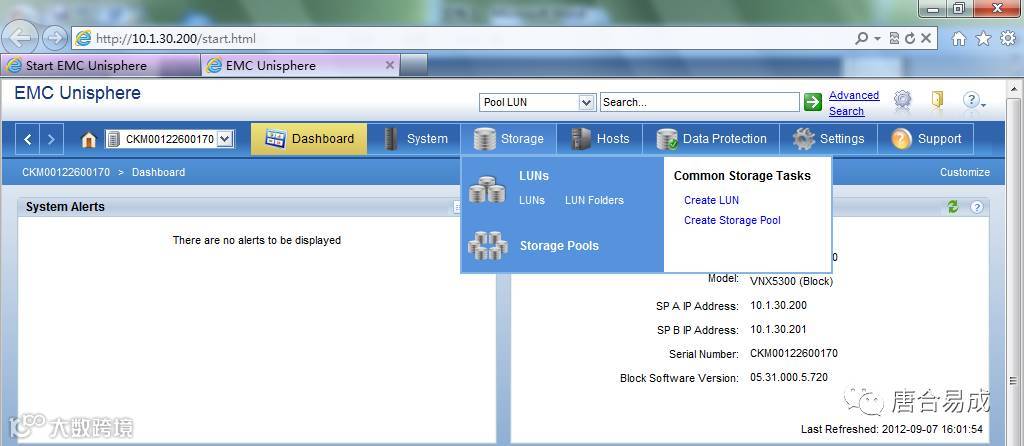The height and width of the screenshot is (446, 1024).
Task: Click the stop loading X in address bar
Action: (x=925, y=38)
